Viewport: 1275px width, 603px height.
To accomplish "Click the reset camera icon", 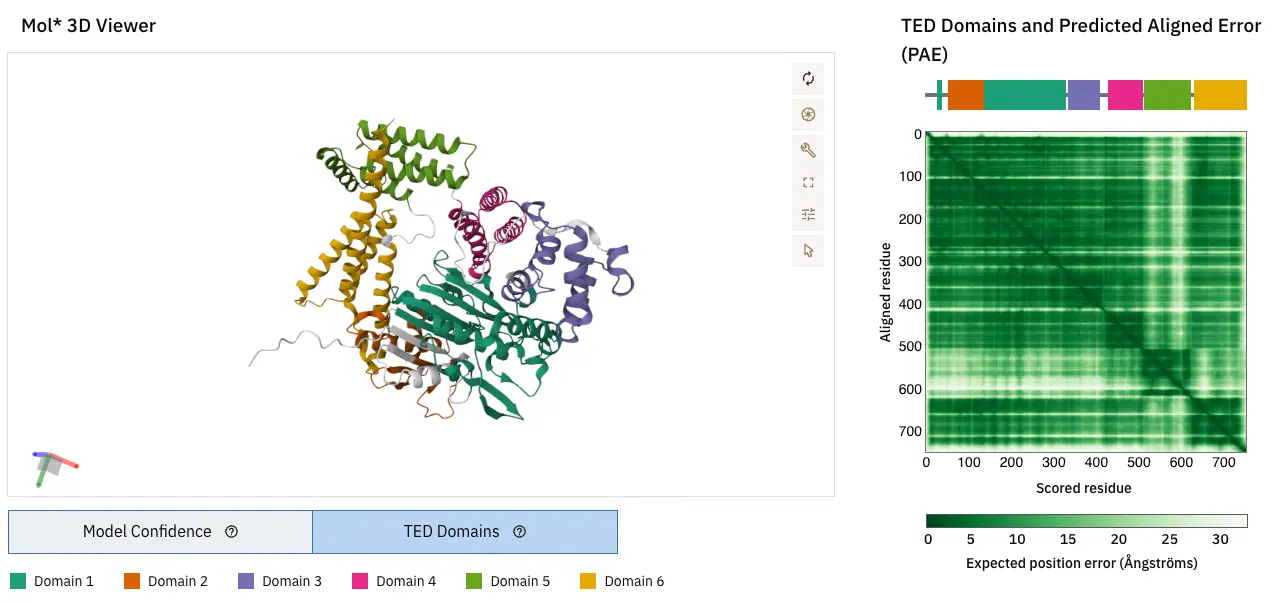I will point(808,79).
